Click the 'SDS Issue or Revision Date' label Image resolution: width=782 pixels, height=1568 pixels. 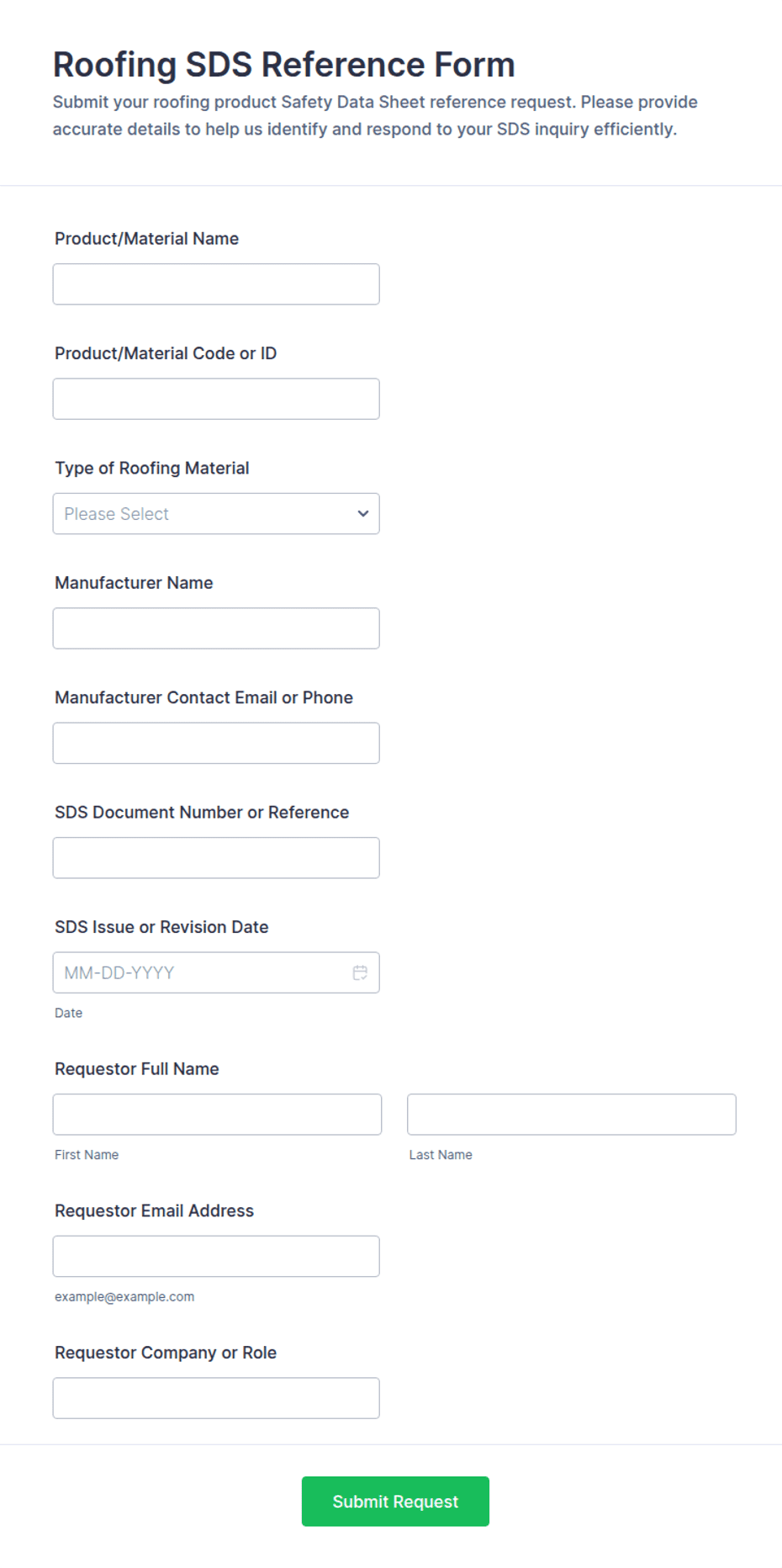pos(161,927)
